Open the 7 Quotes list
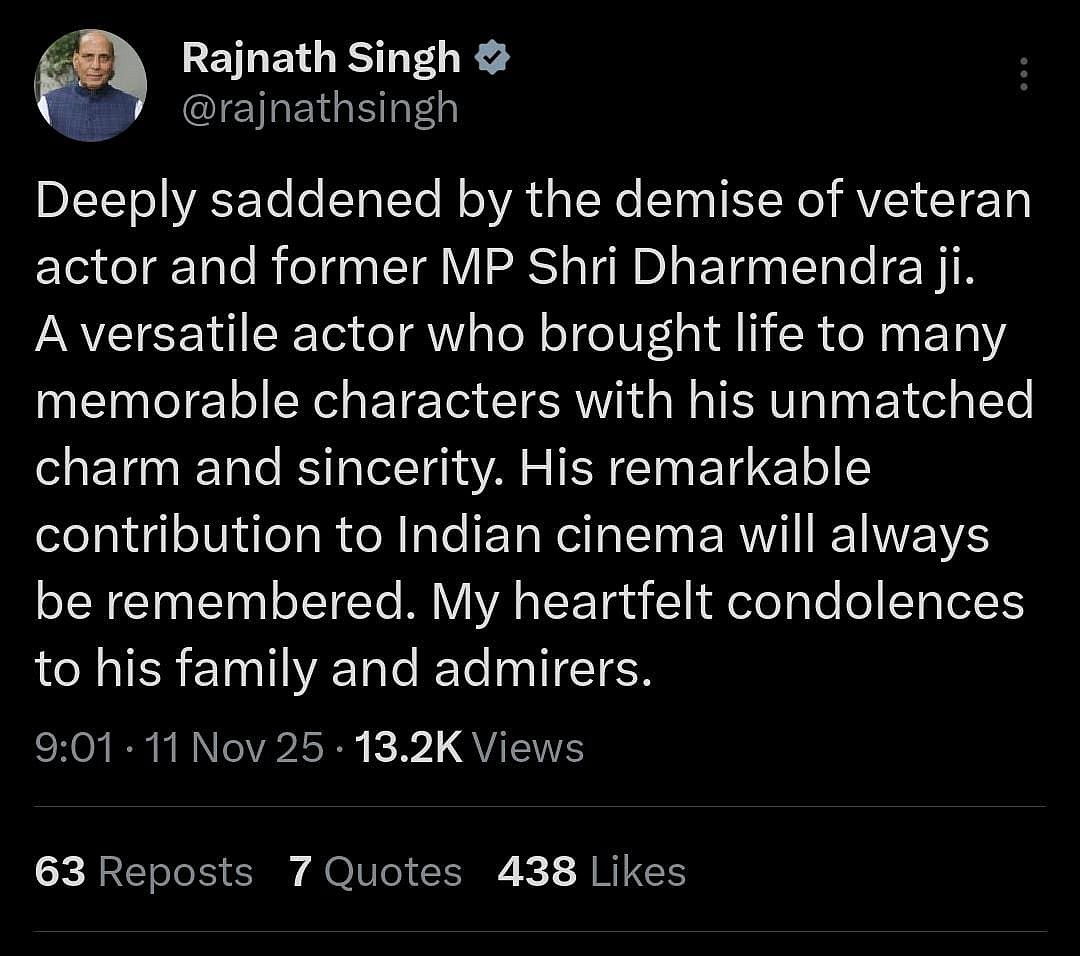Viewport: 1080px width, 956px height. (375, 872)
